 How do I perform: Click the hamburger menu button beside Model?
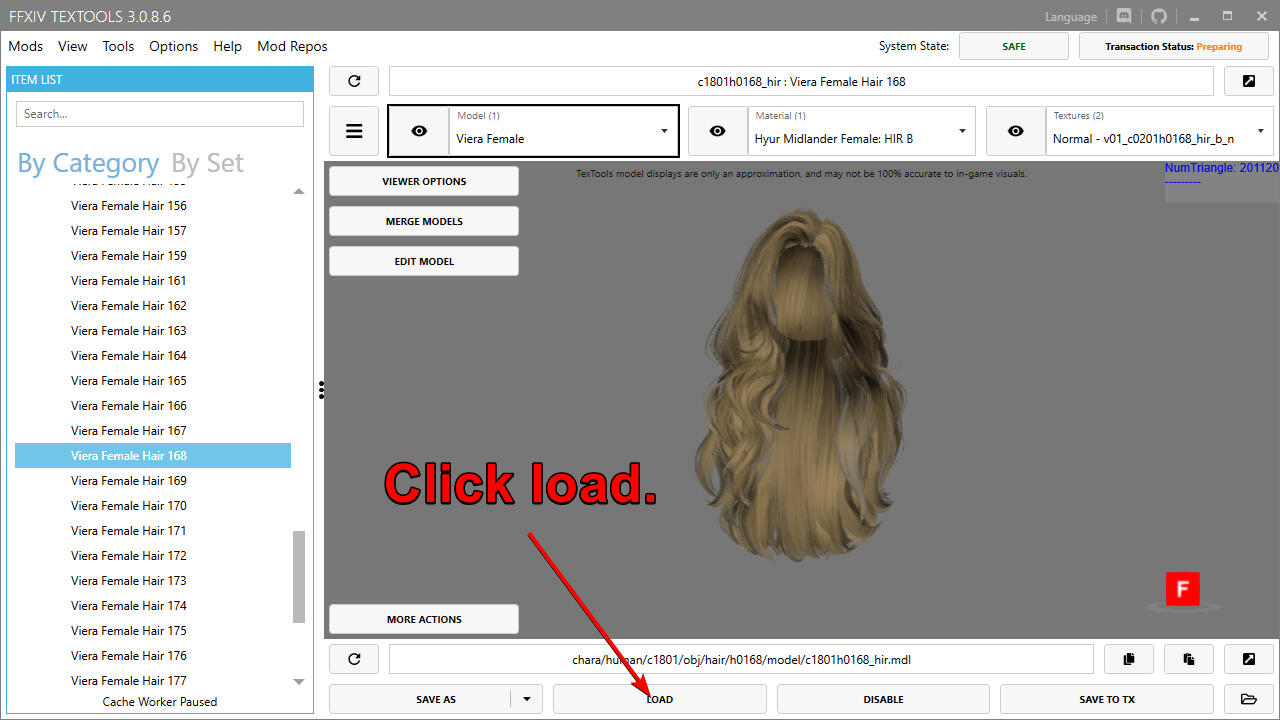(x=354, y=131)
